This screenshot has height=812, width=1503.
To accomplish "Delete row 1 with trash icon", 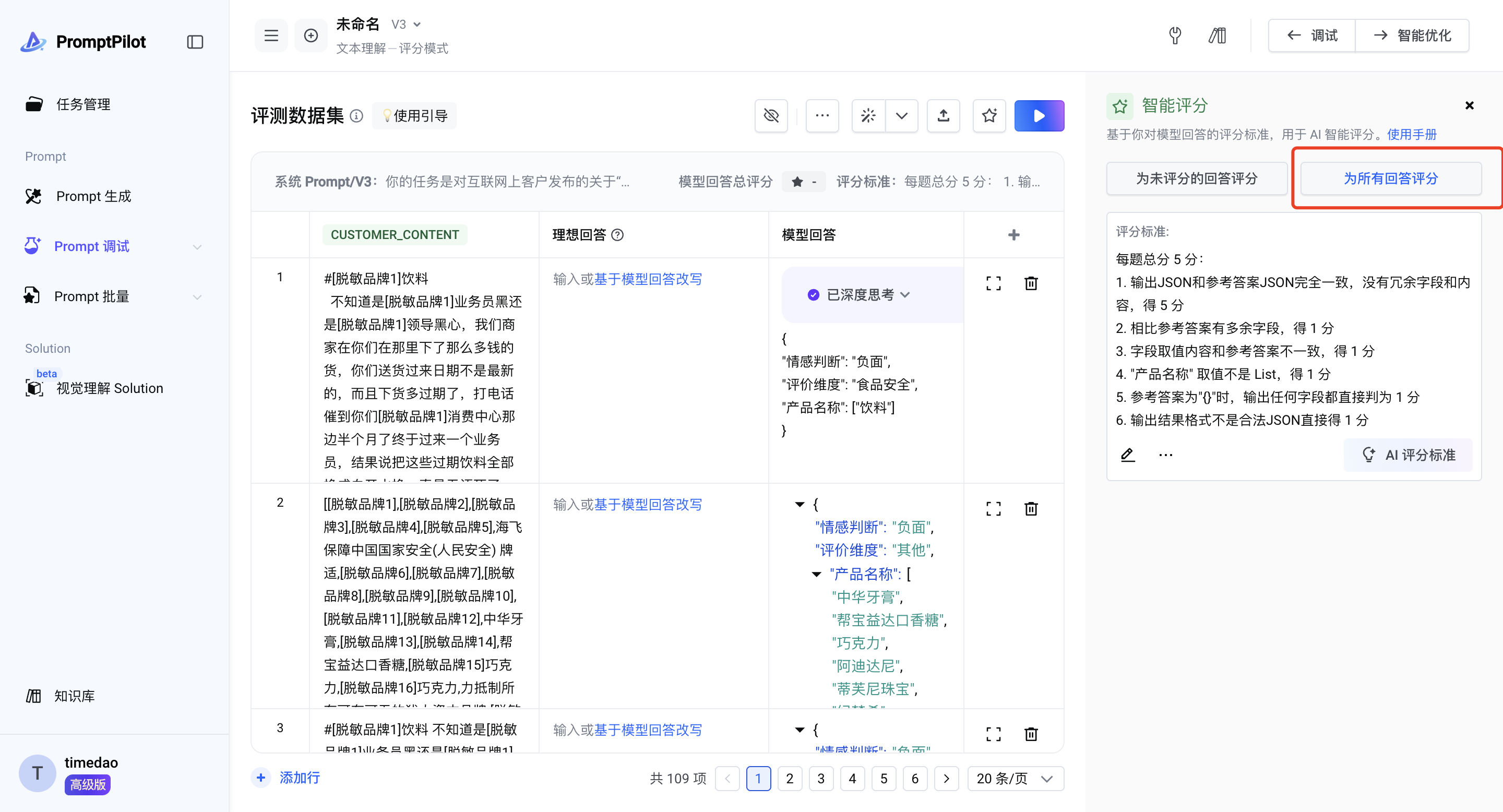I will pos(1031,283).
